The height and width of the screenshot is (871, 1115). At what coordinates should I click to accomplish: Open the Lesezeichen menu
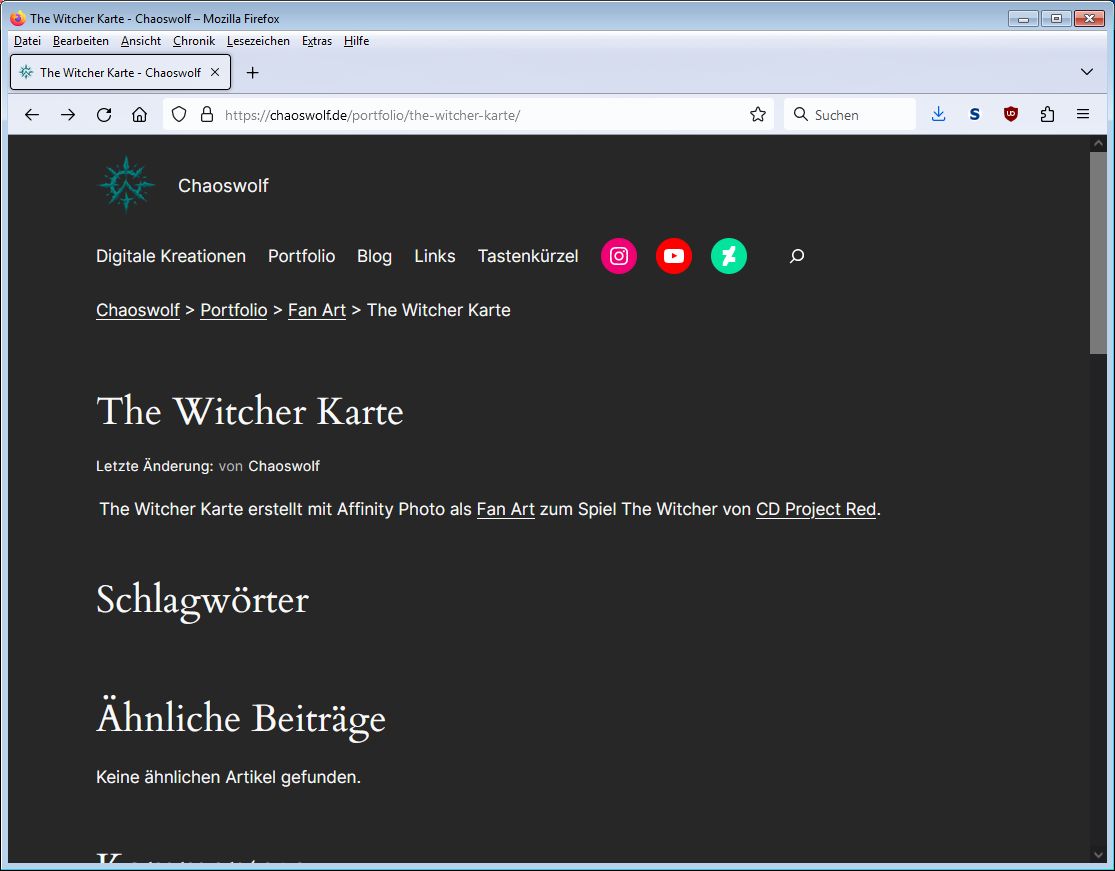point(258,41)
